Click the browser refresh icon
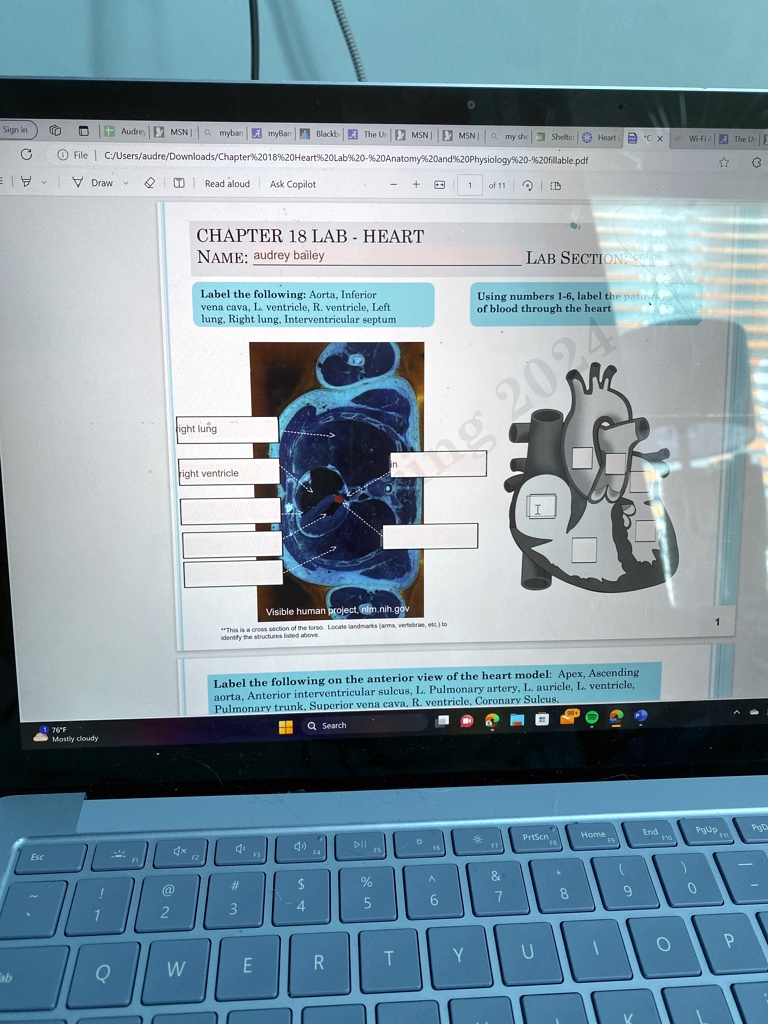Screen dimensions: 768x1024 tap(26, 155)
